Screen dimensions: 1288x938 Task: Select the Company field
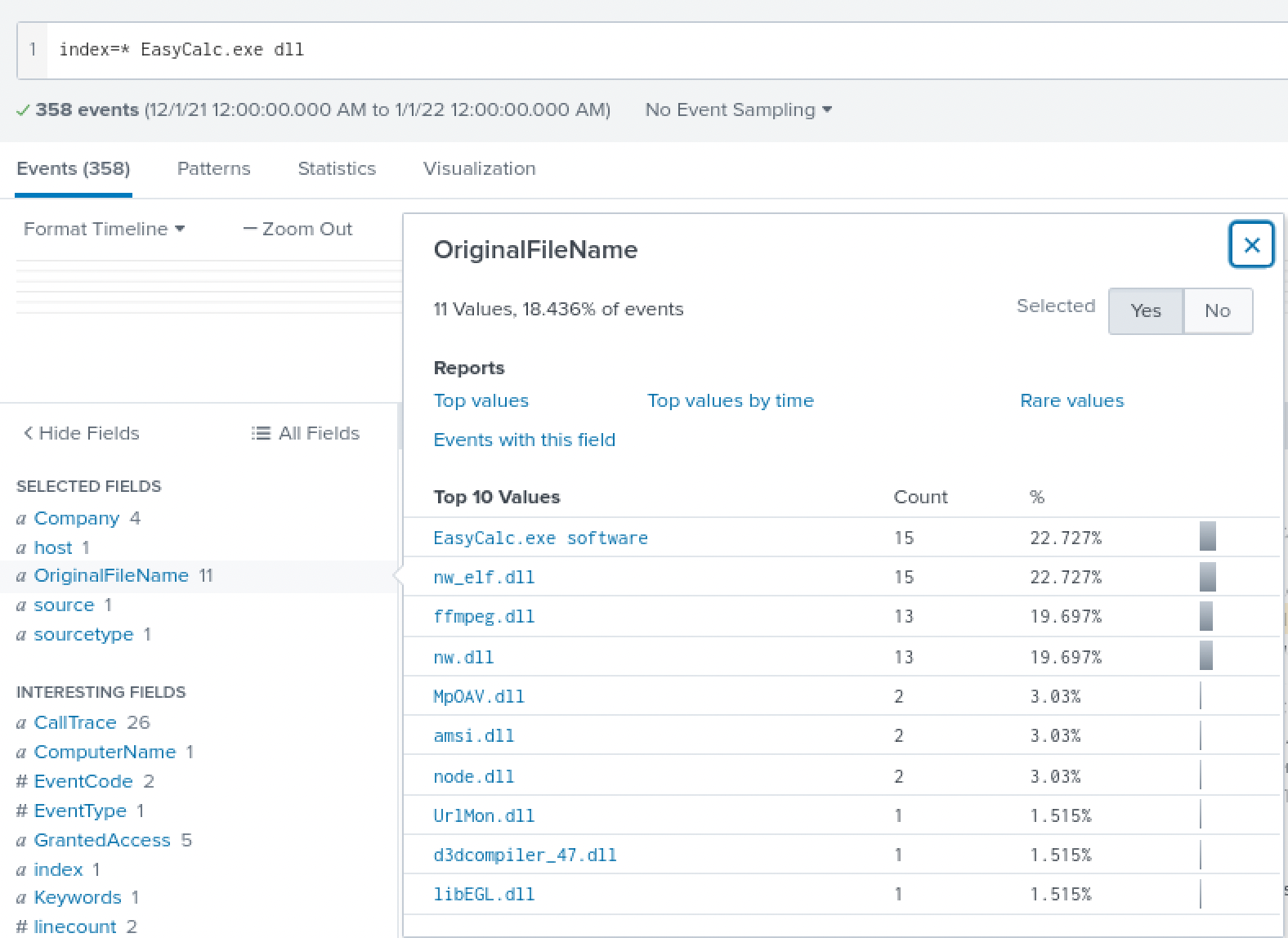click(x=76, y=518)
